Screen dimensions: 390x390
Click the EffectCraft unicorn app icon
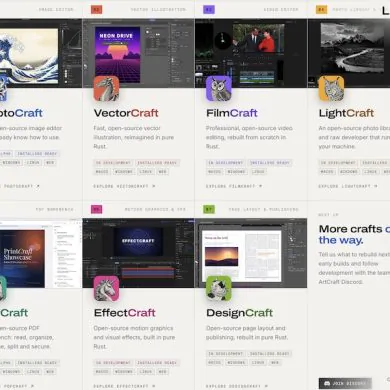tap(106, 289)
